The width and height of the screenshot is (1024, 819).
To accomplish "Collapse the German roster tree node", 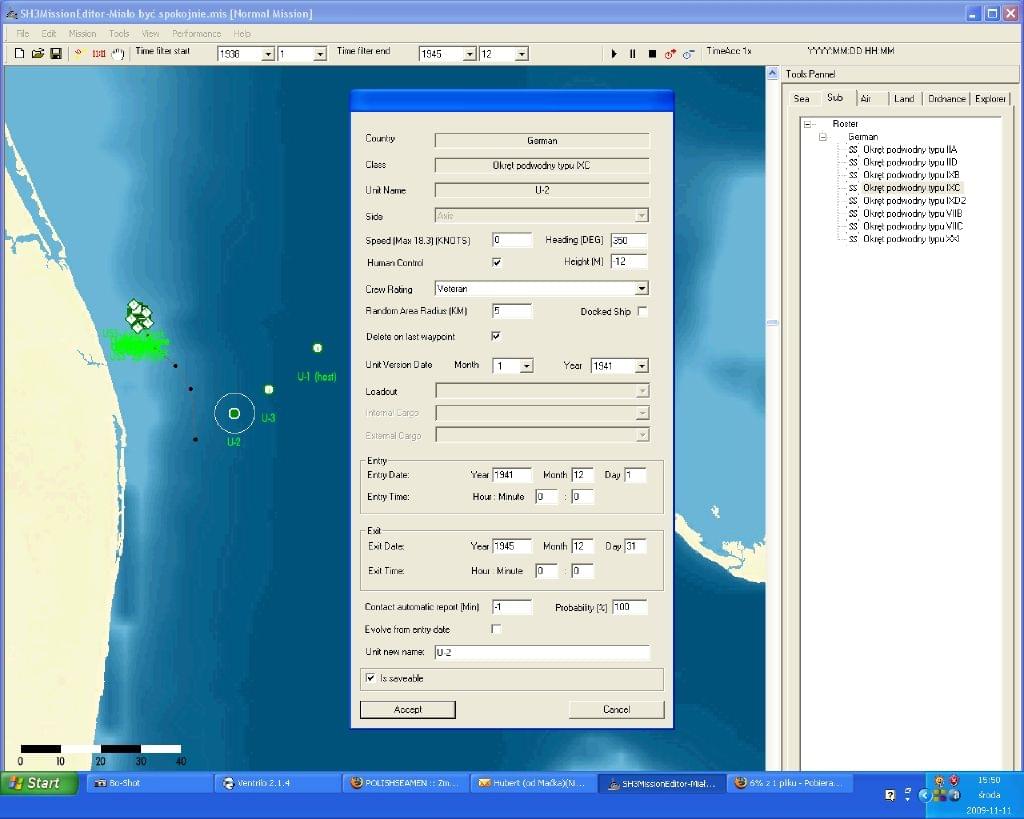I will [823, 137].
